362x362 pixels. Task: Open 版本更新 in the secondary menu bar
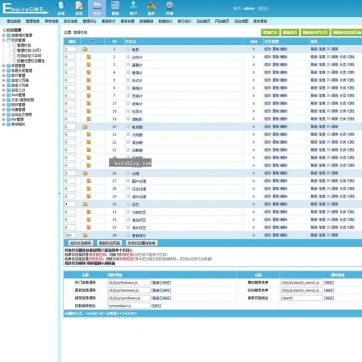coord(260,21)
